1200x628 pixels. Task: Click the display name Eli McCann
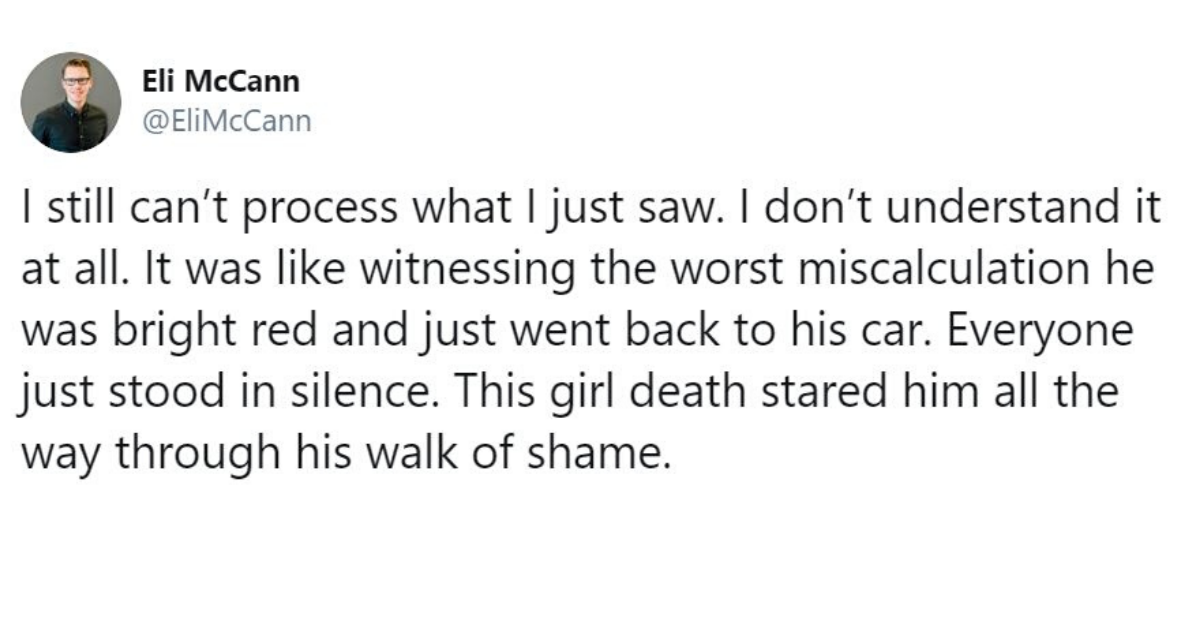click(x=222, y=83)
